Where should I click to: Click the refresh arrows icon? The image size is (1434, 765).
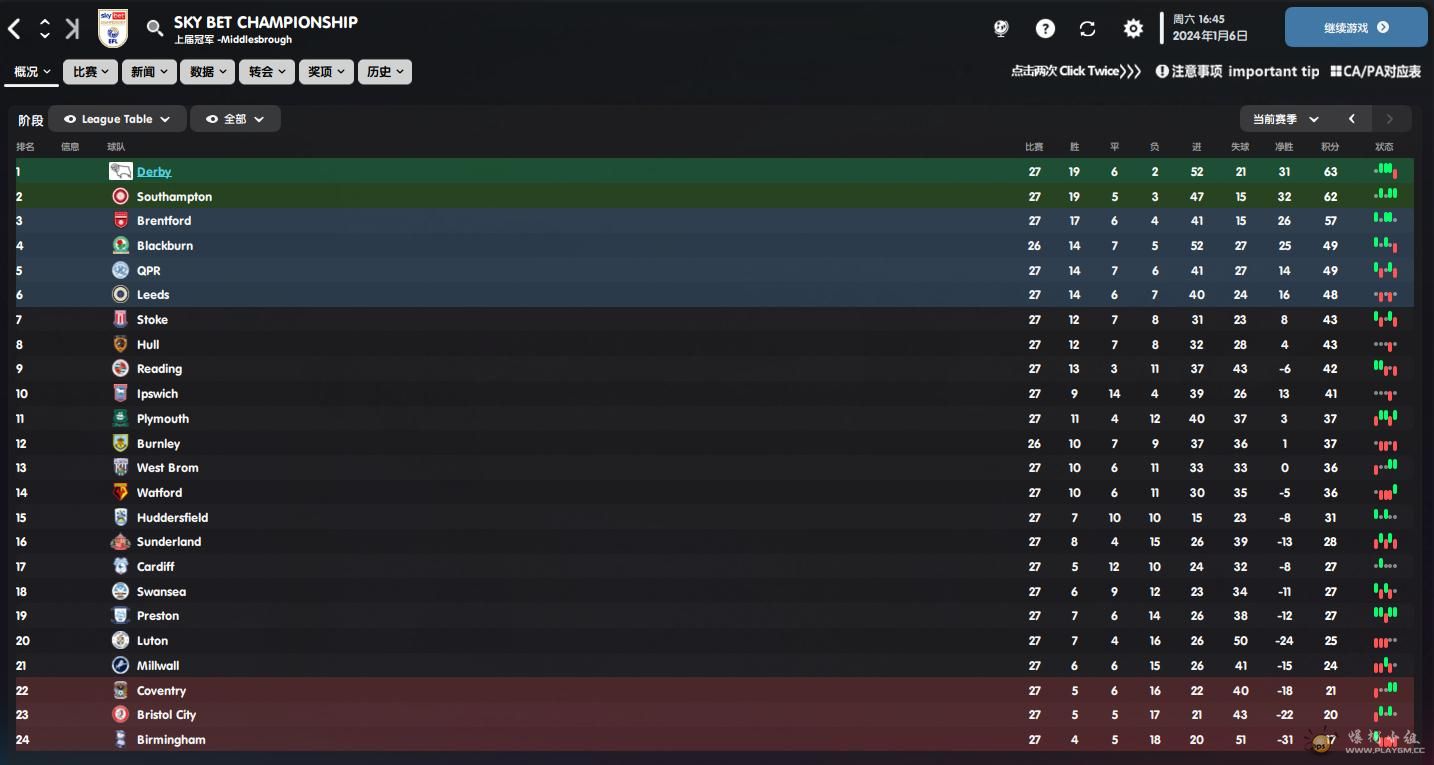1088,29
